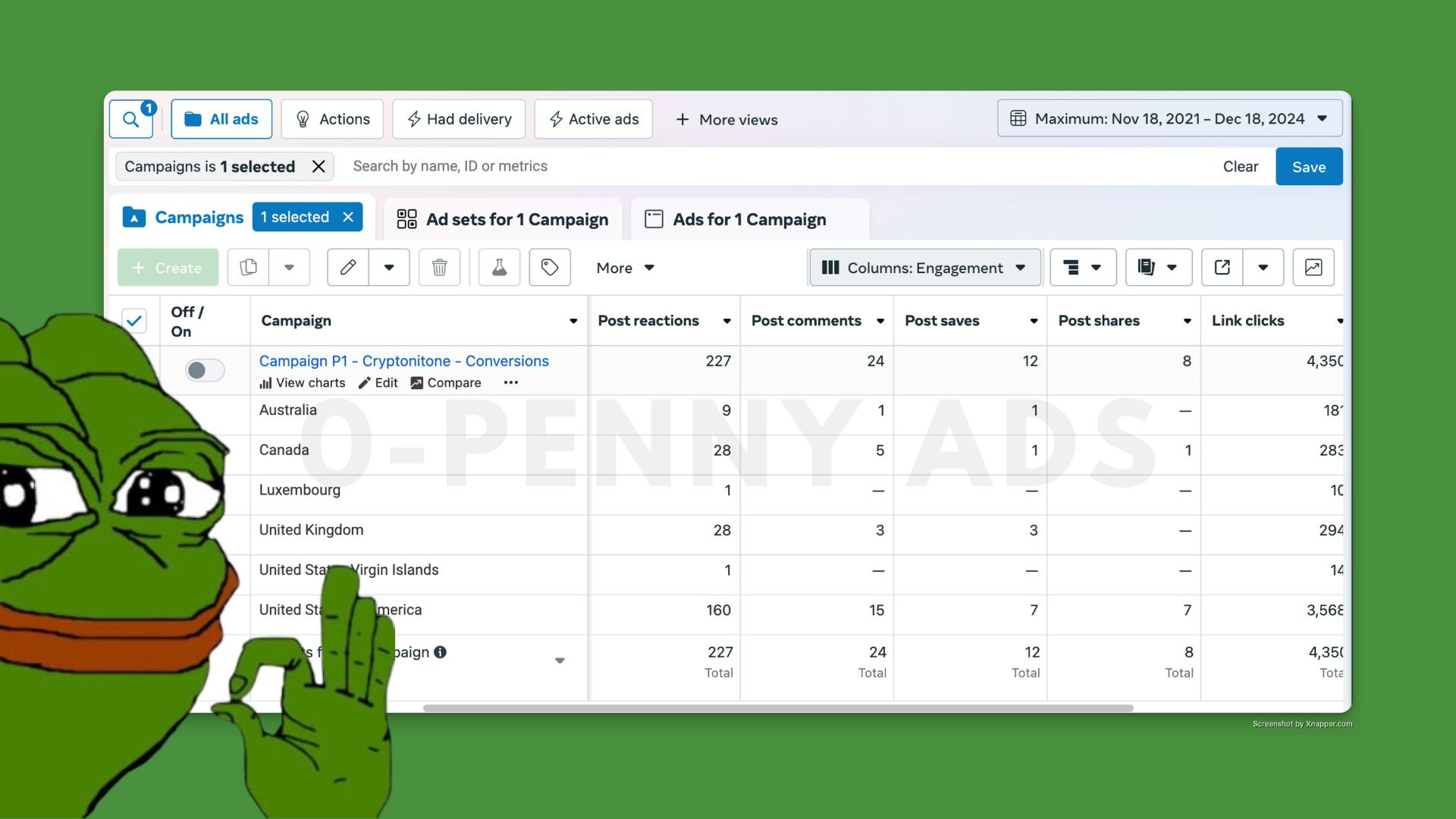Viewport: 1456px width, 819px height.
Task: Click the horizontal scrollbar under the table
Action: (778, 708)
